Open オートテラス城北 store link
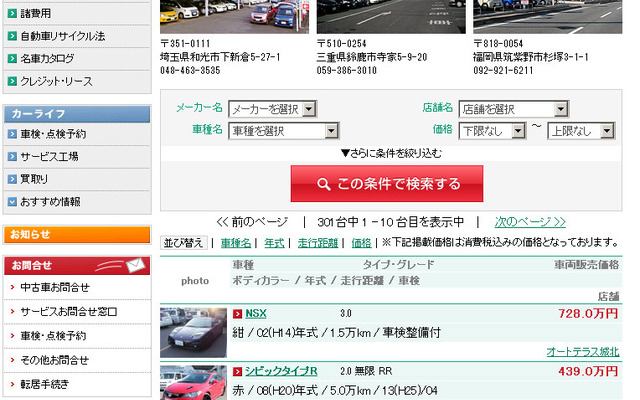Screen dimensions: 640x400 click(x=583, y=352)
